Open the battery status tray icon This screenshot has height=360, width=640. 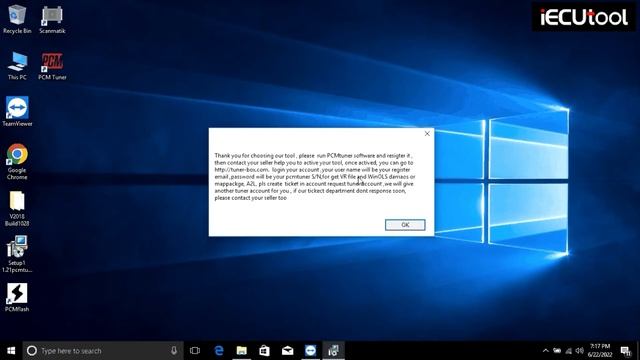[557, 351]
